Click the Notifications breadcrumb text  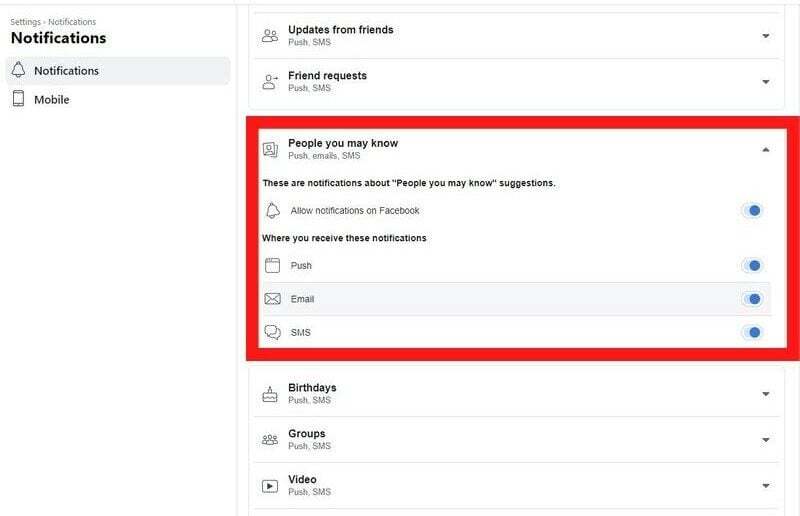click(x=72, y=22)
